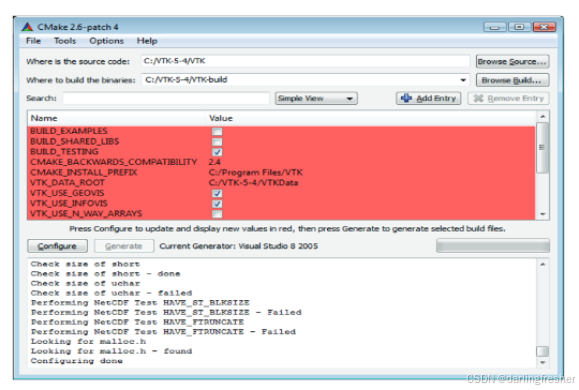Click 'Looking for malloc.h - found' log line
The image size is (579, 390).
111,351
